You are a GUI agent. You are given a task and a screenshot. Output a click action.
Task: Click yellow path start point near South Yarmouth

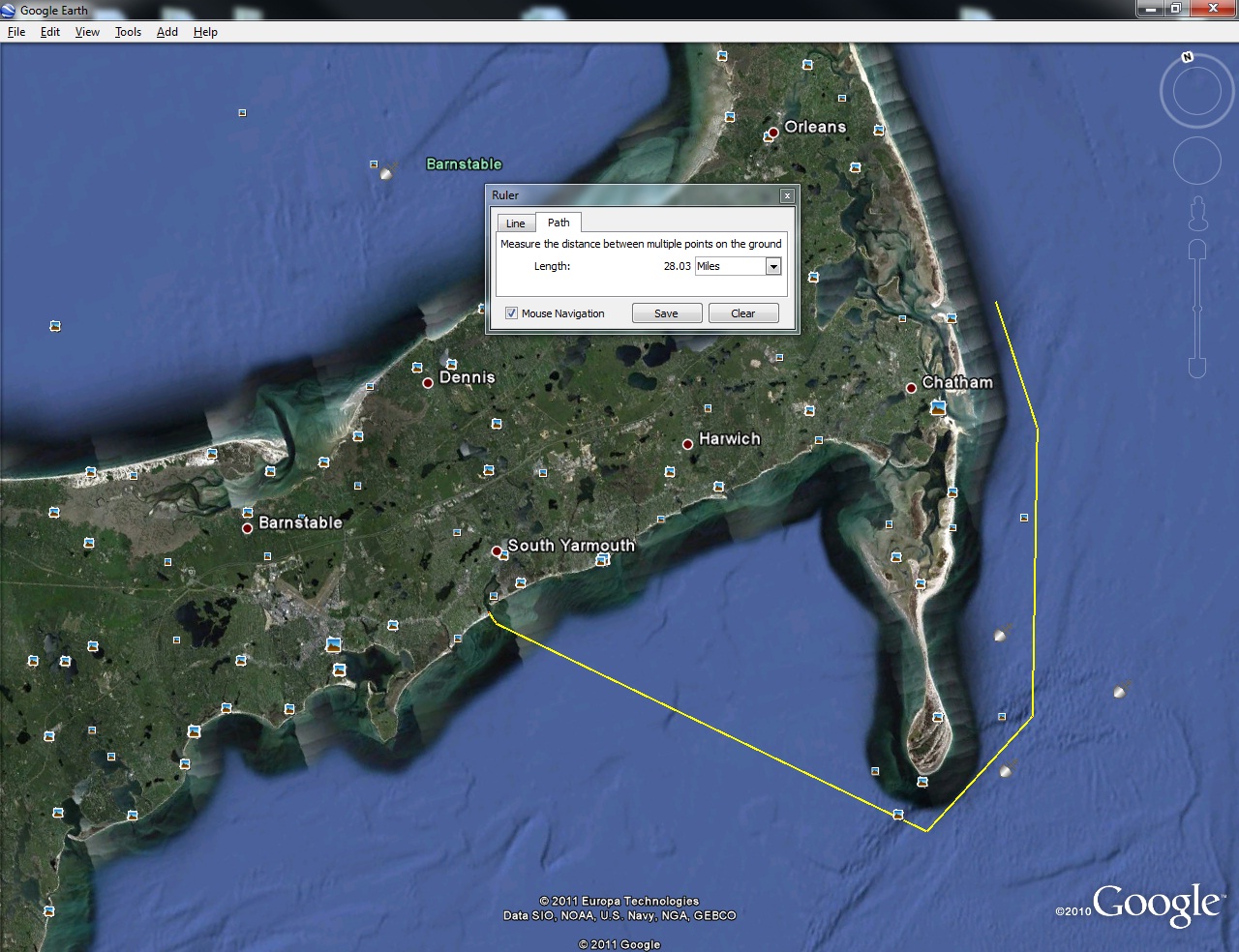[x=490, y=611]
